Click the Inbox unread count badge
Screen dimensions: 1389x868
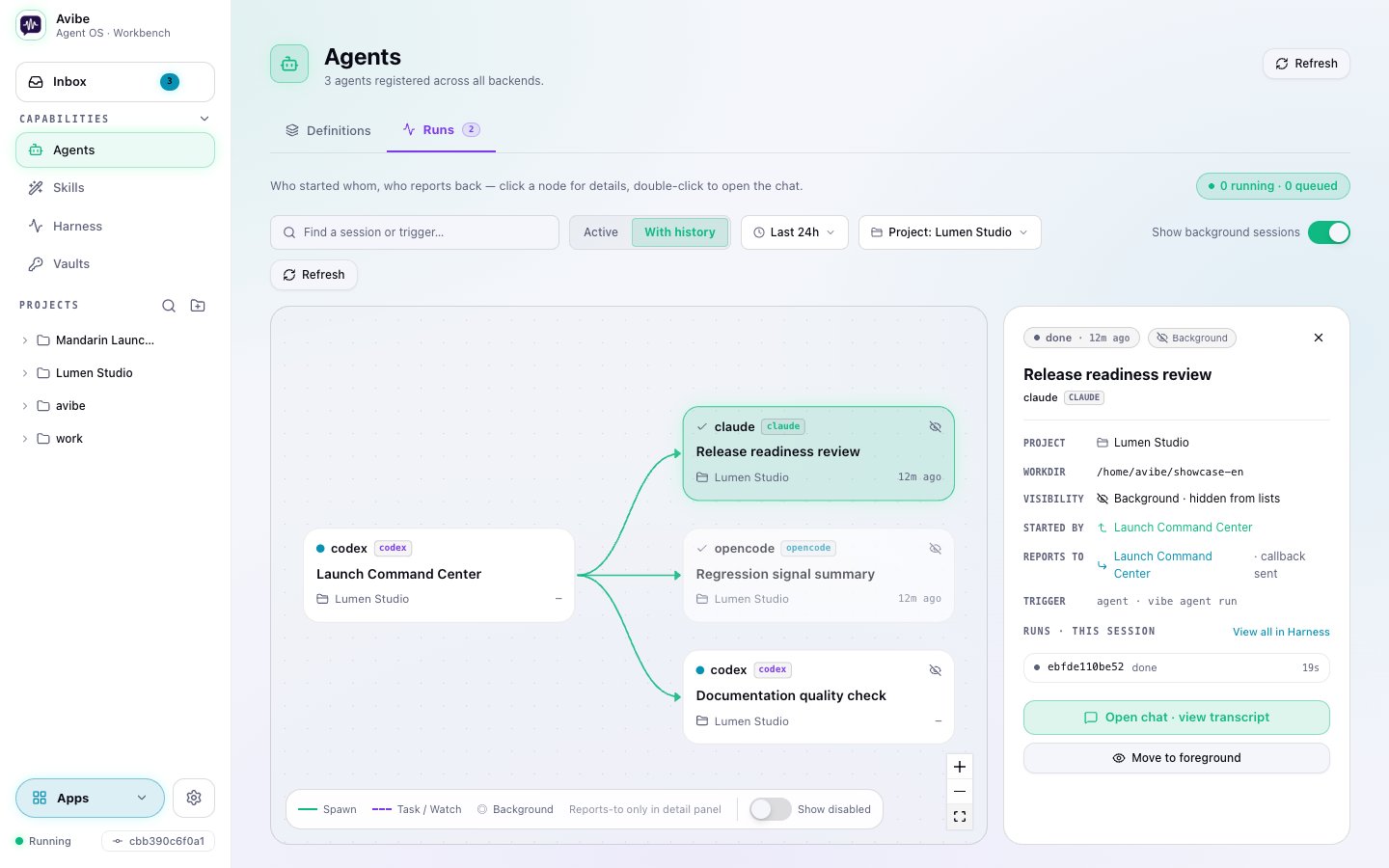(x=170, y=82)
